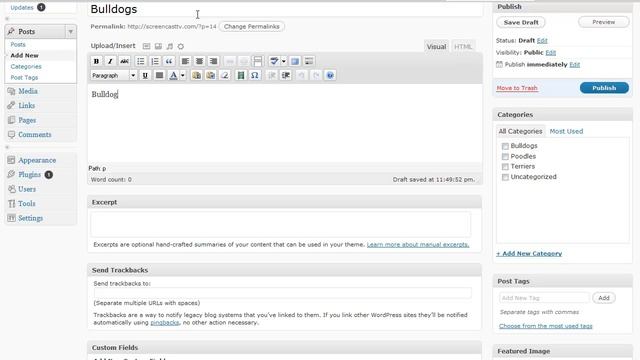Click the Change Permalinks button
The width and height of the screenshot is (640, 360).
point(252,27)
